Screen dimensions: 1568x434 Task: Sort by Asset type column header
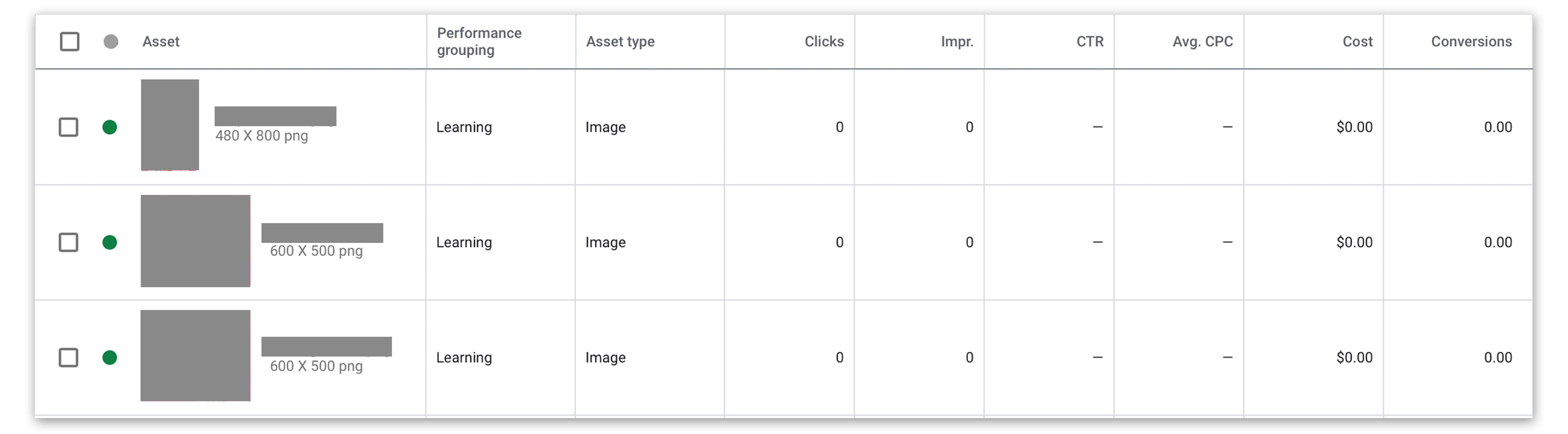tap(620, 42)
